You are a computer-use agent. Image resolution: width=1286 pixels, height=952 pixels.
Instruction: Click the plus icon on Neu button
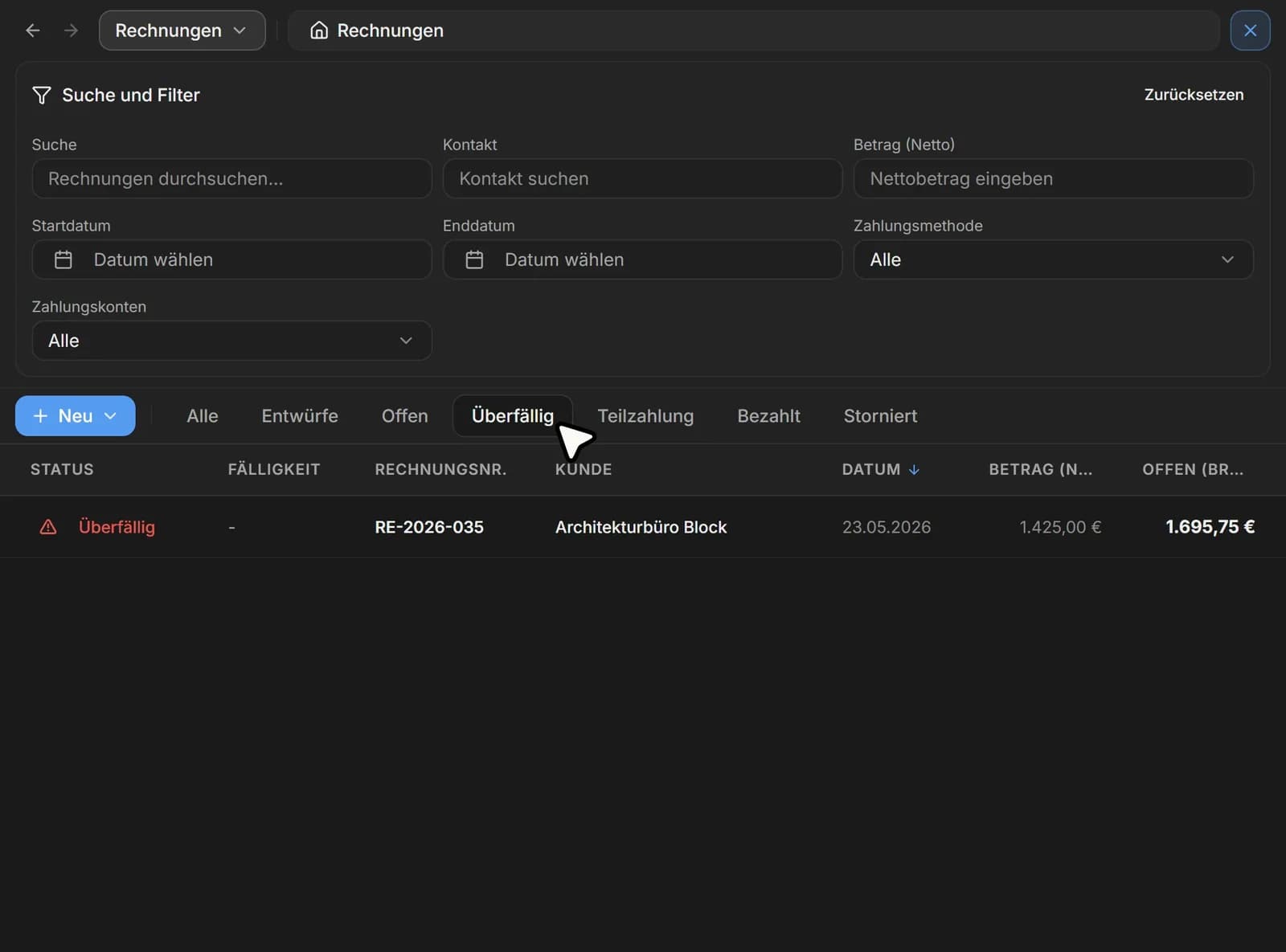point(40,416)
